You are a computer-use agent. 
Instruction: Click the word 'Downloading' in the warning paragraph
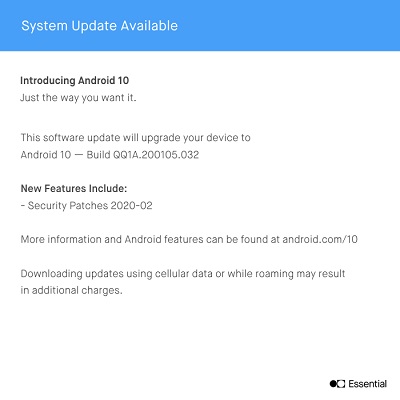[51, 274]
